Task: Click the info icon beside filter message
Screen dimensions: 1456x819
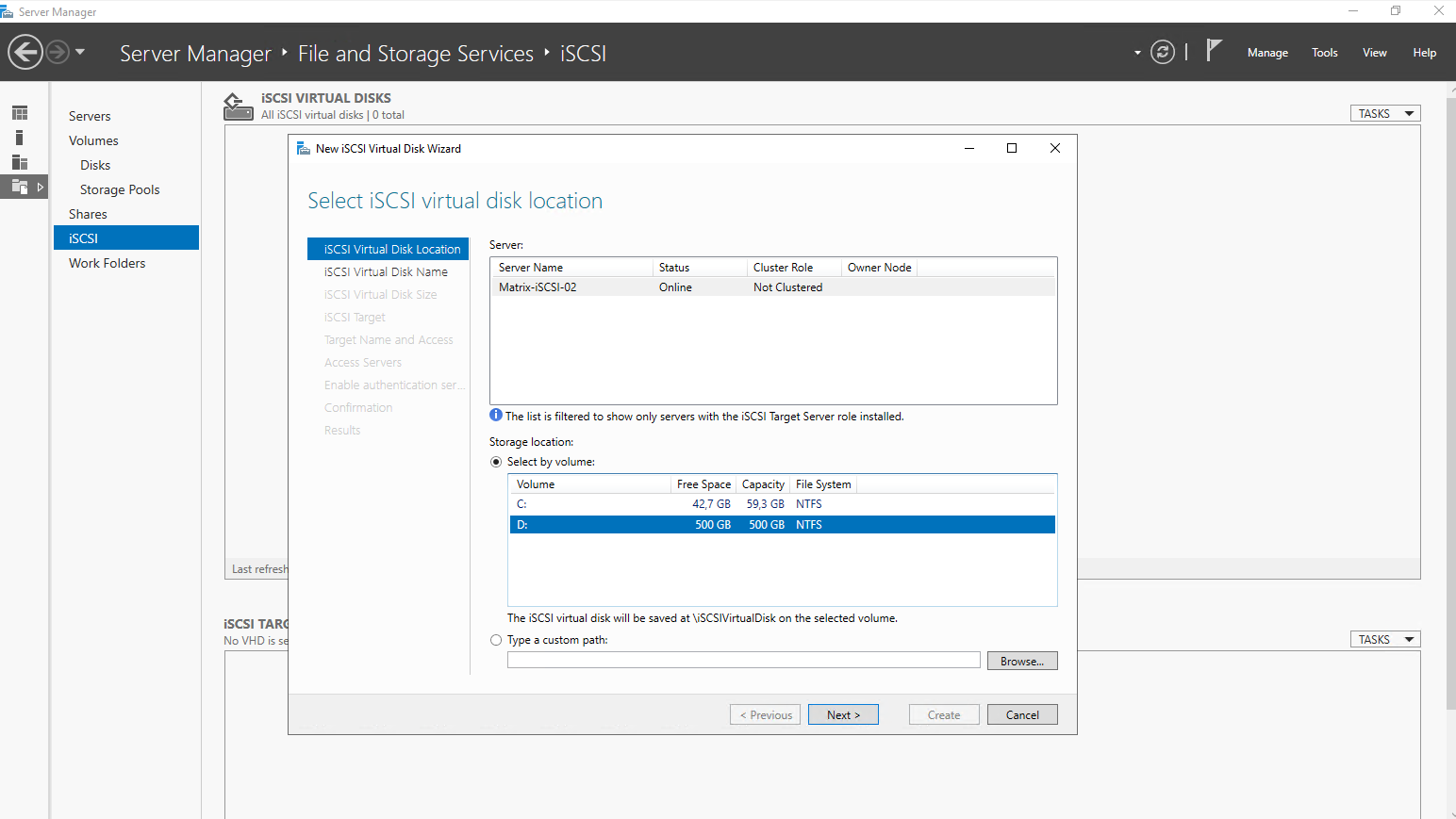Action: (496, 416)
